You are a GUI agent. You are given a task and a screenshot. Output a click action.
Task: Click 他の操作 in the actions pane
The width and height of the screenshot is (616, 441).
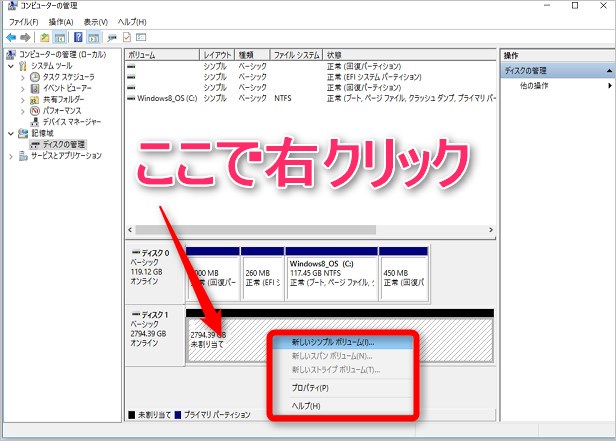point(534,85)
